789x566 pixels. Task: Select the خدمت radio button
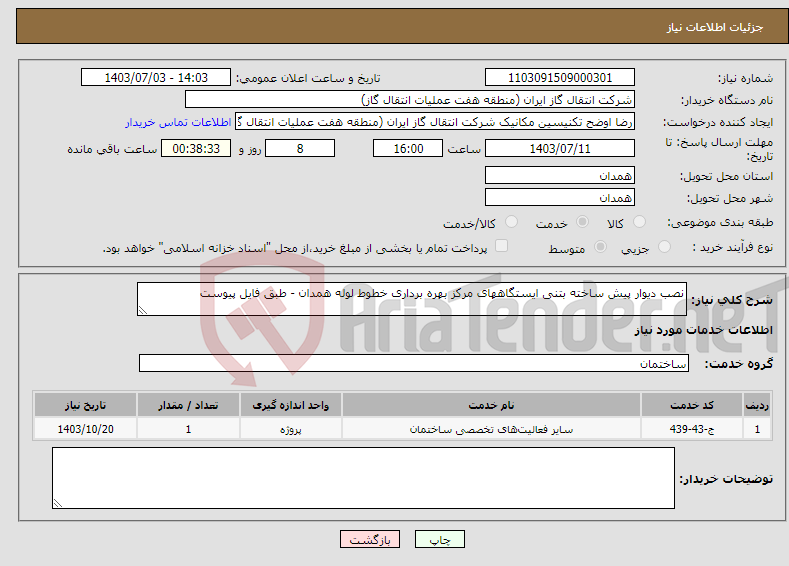(582, 222)
